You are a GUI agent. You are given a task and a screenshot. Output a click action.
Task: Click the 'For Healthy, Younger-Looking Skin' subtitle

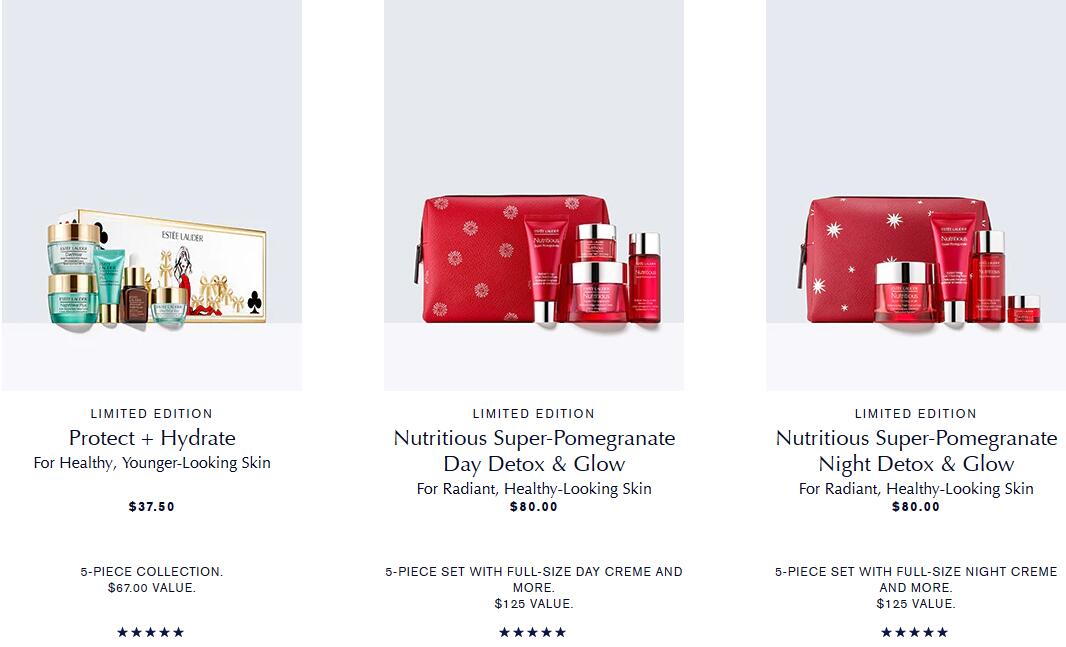152,463
